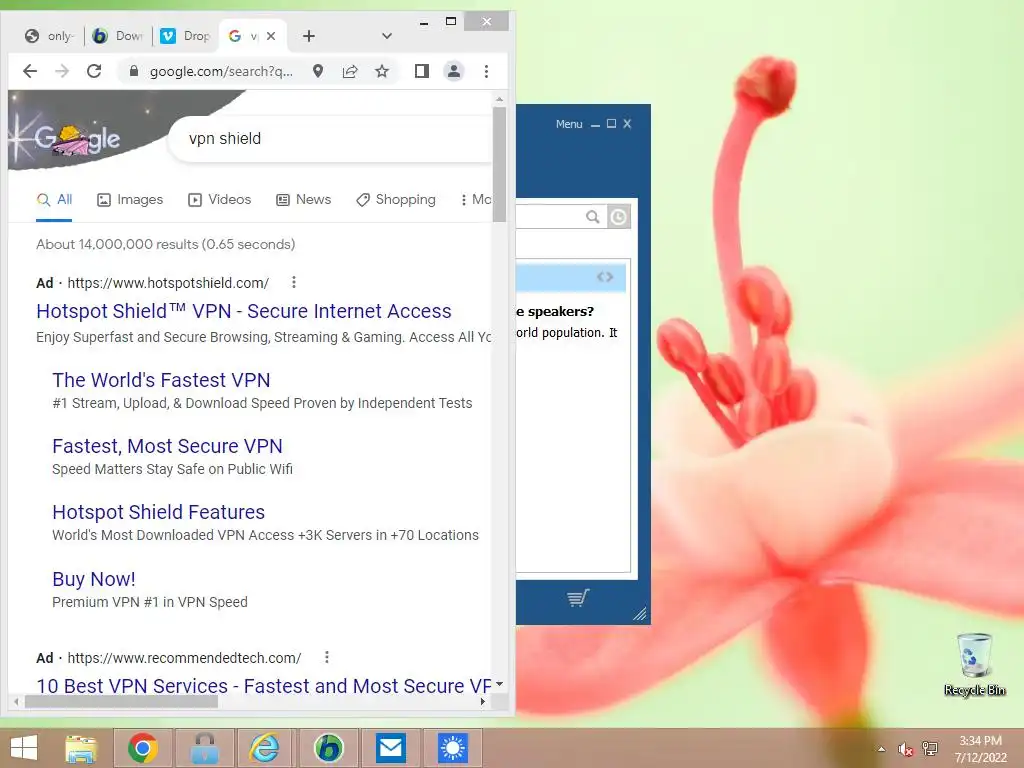Expand the tab search chevron

(x=387, y=36)
